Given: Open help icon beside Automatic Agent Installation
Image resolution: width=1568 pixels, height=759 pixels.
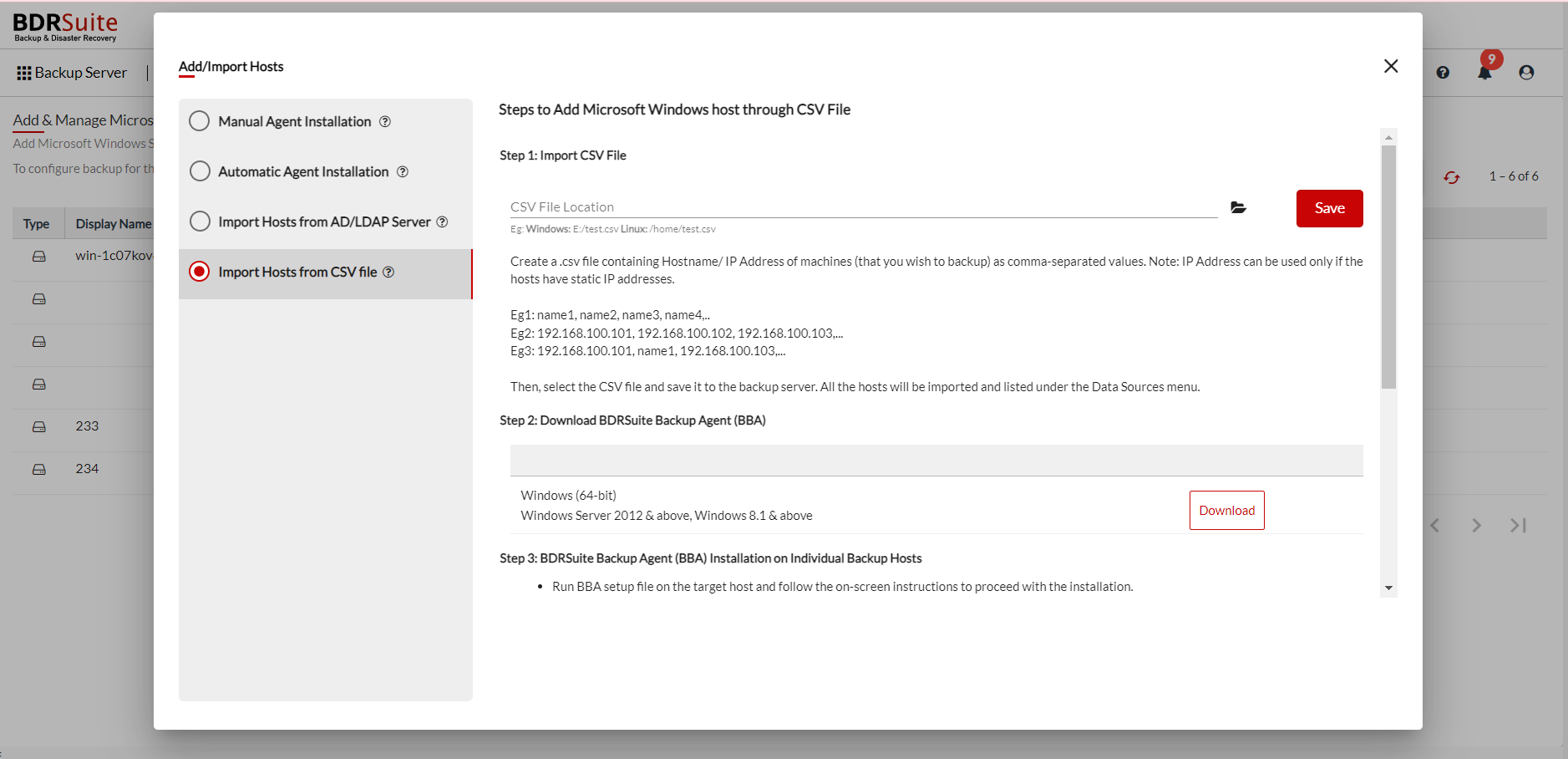Looking at the screenshot, I should [403, 171].
